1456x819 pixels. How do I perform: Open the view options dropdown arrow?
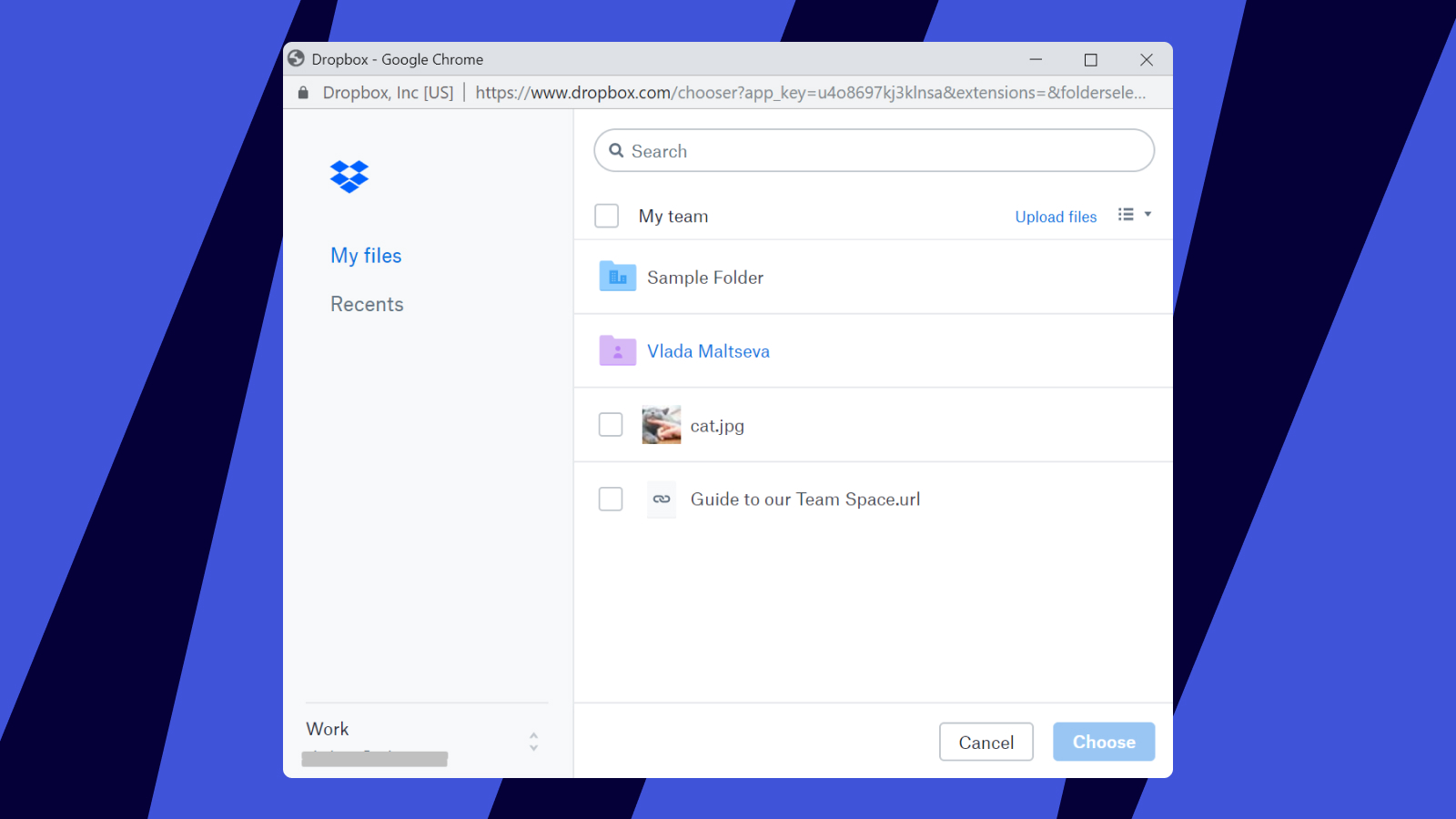click(x=1148, y=215)
